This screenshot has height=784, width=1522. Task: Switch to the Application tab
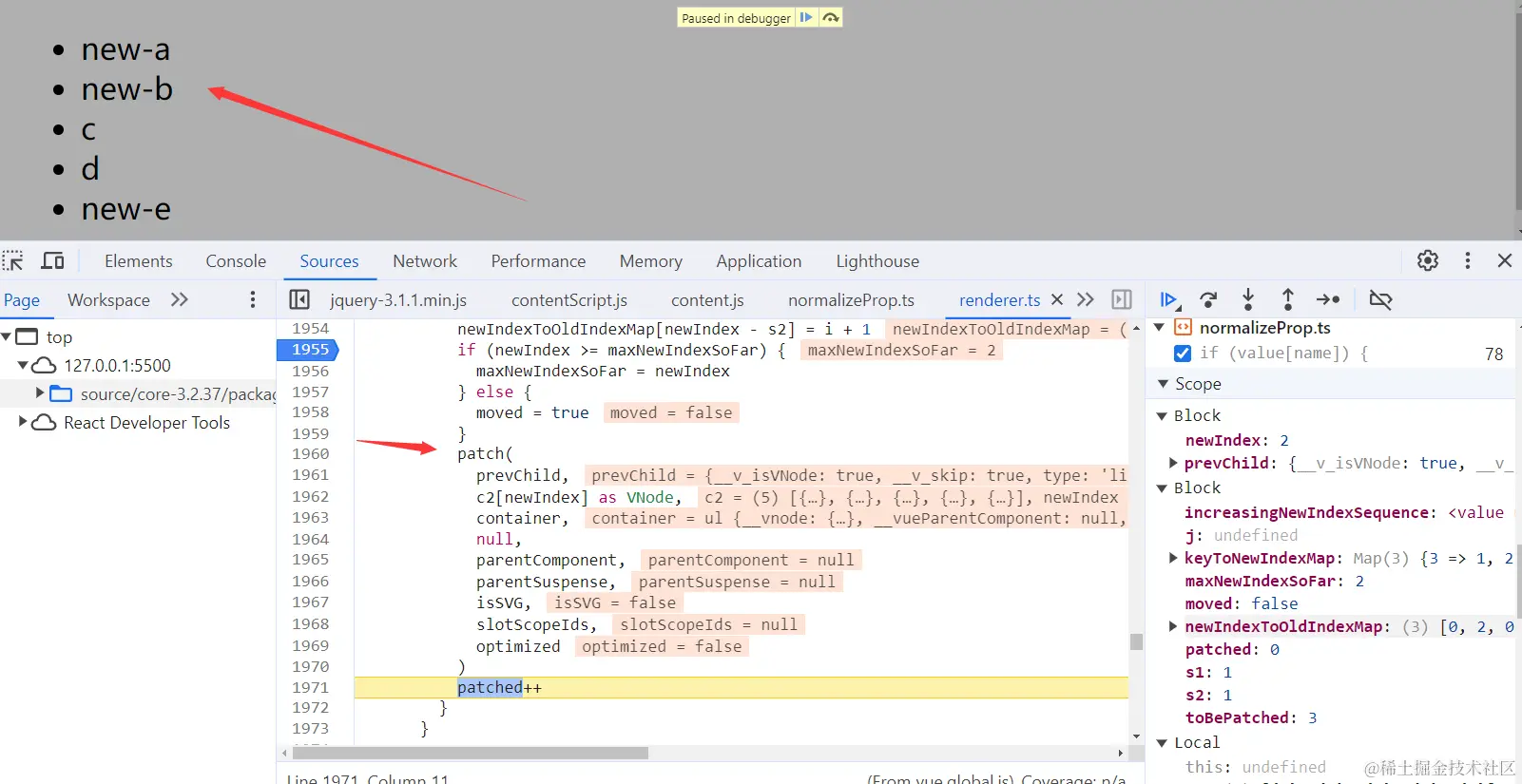(759, 260)
